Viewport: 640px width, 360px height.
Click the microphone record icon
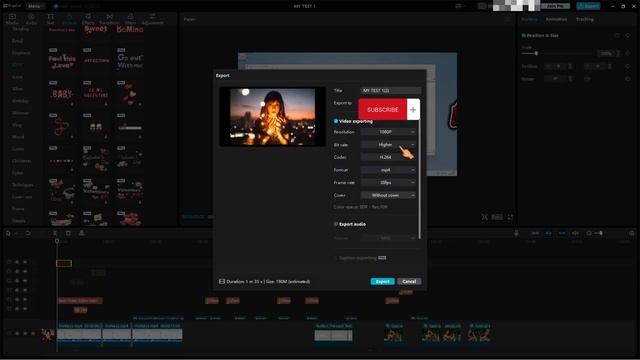(x=516, y=233)
